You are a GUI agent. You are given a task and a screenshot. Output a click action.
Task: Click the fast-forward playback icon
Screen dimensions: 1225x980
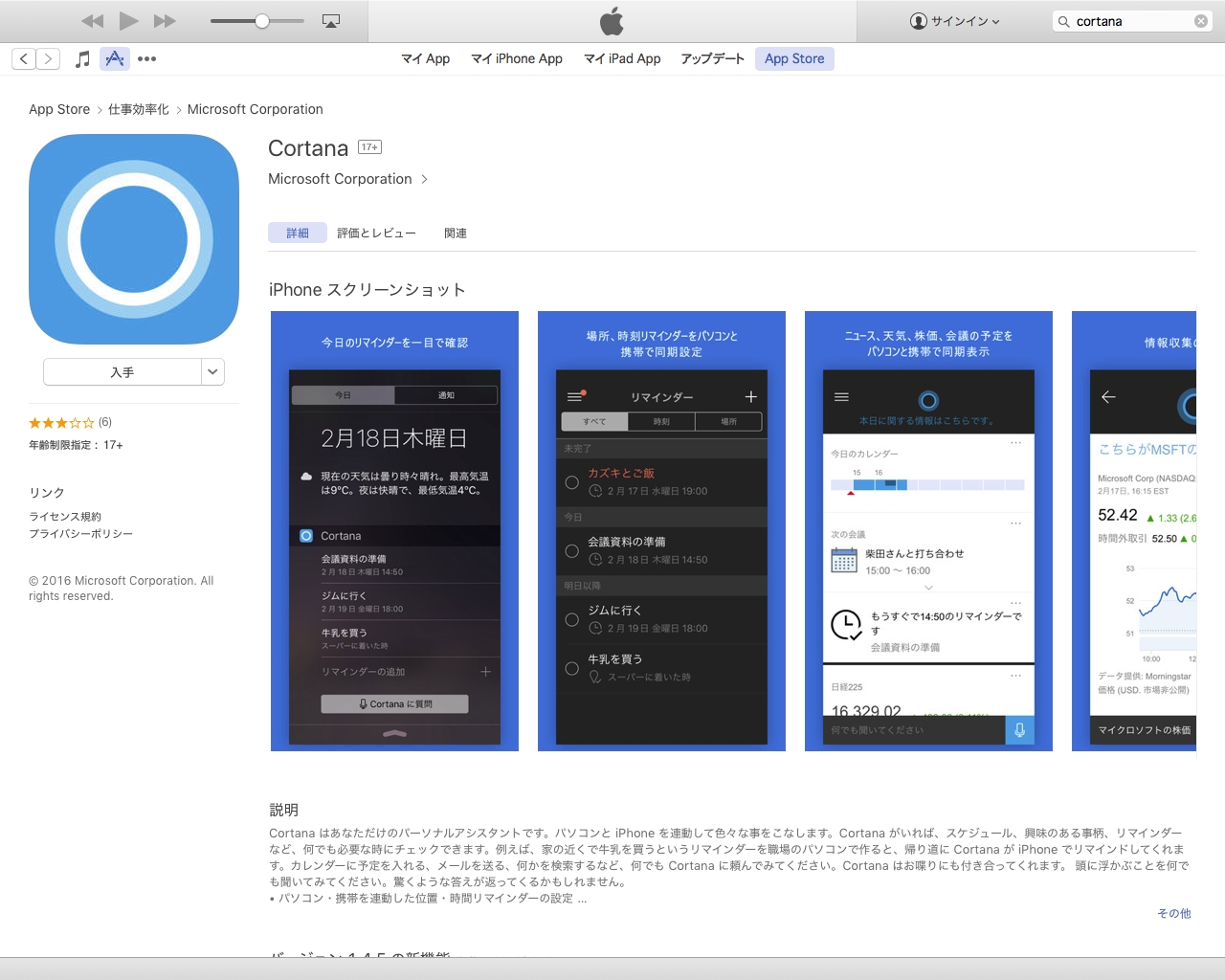tap(164, 20)
